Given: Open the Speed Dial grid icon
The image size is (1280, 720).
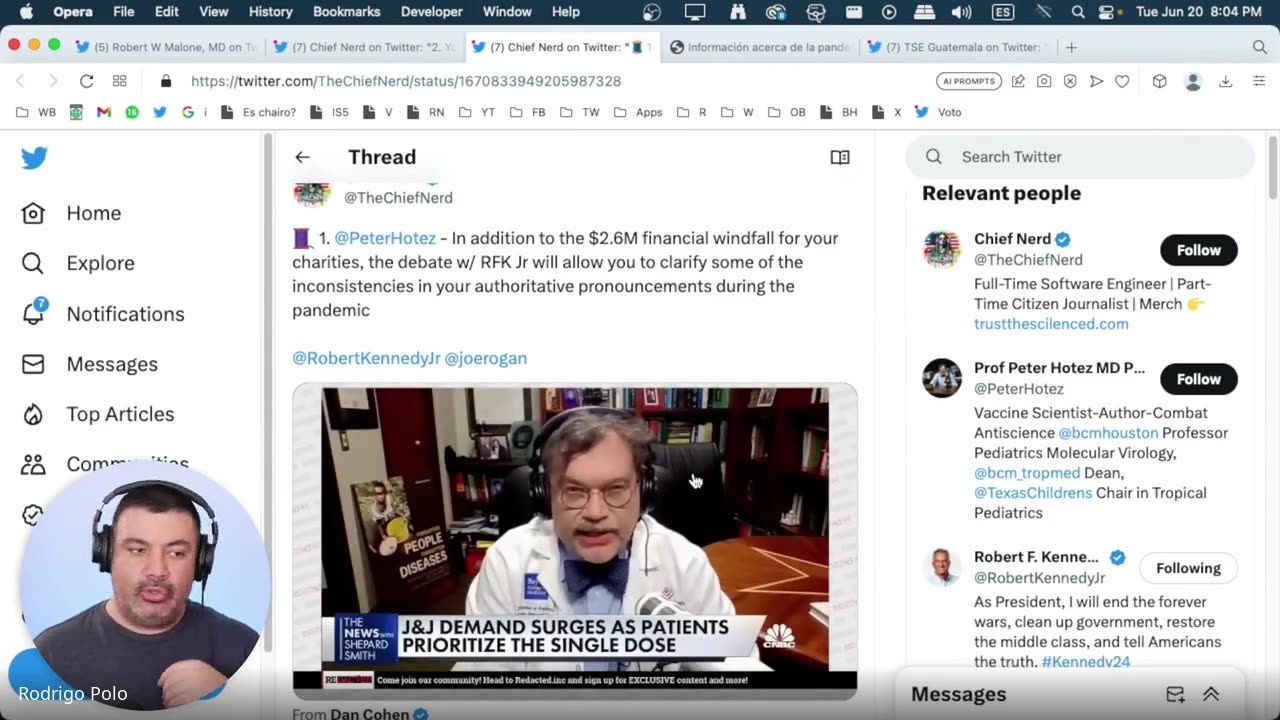Looking at the screenshot, I should [119, 81].
